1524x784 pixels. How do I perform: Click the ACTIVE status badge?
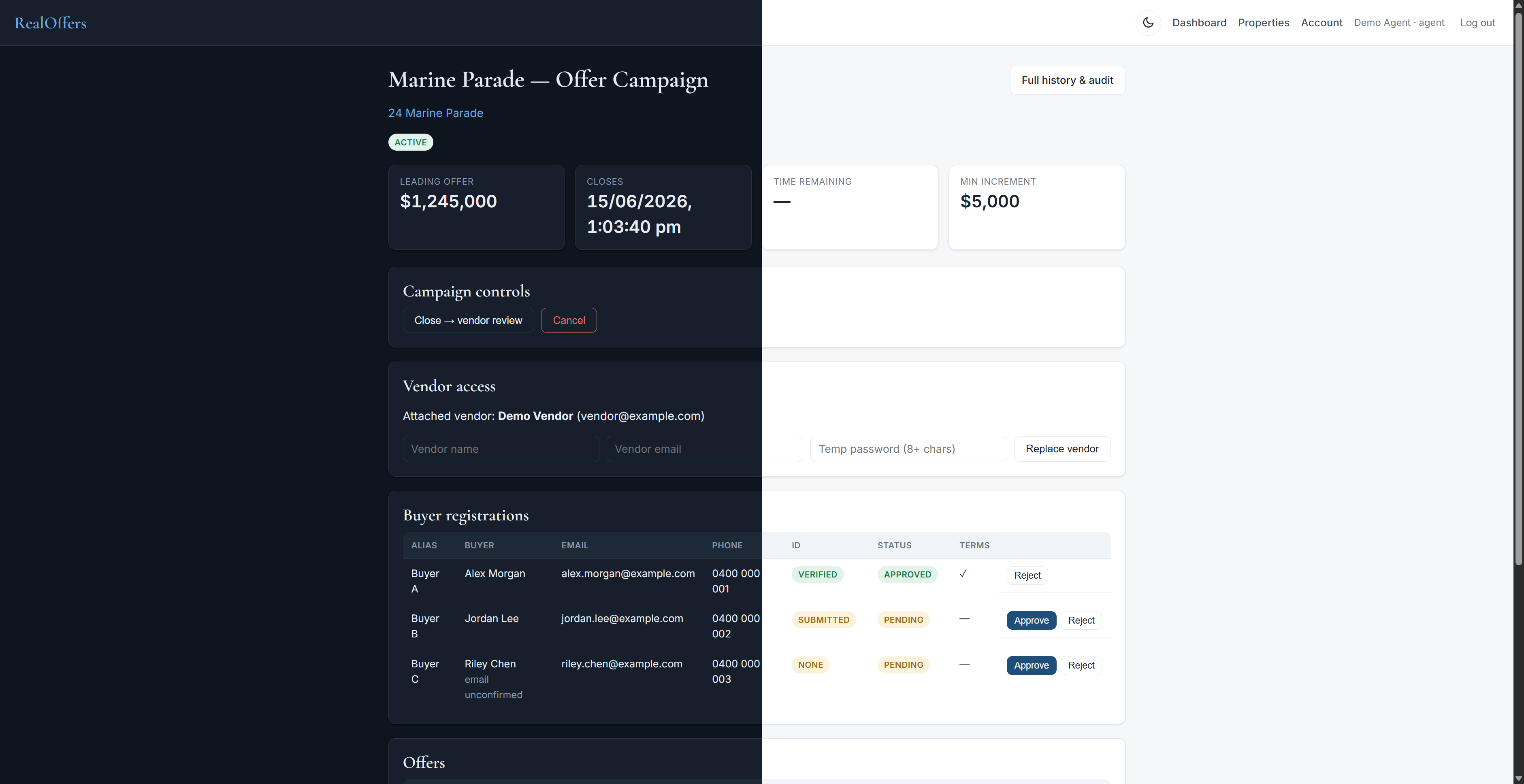(x=411, y=142)
